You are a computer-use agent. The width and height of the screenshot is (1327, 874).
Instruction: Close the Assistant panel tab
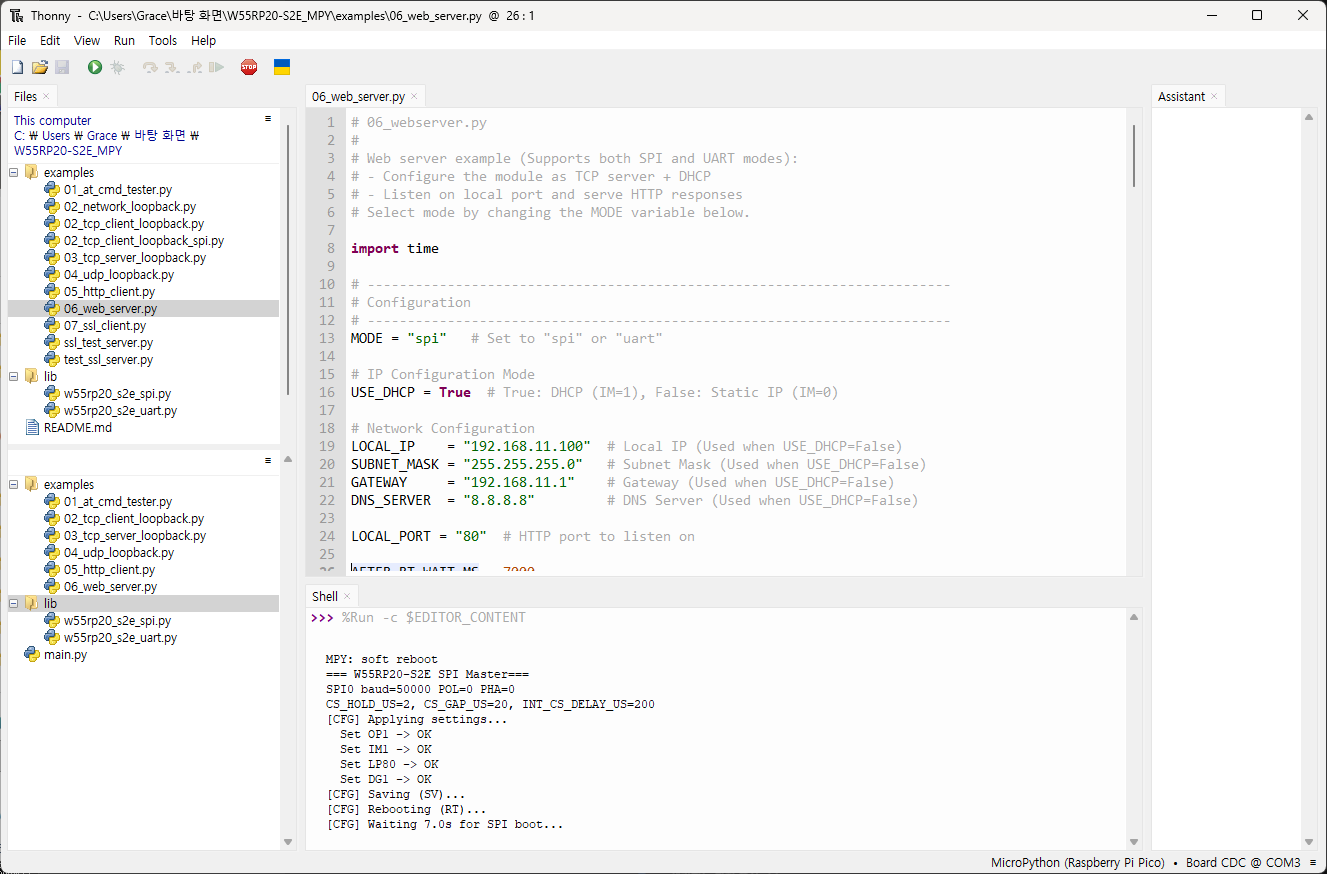coord(1214,96)
